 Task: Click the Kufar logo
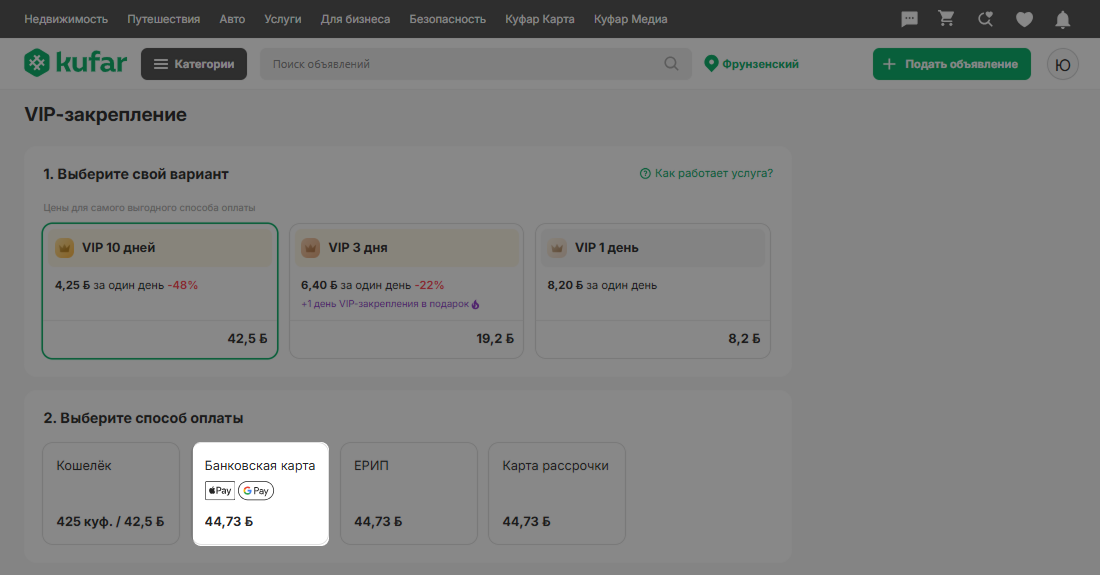76,63
